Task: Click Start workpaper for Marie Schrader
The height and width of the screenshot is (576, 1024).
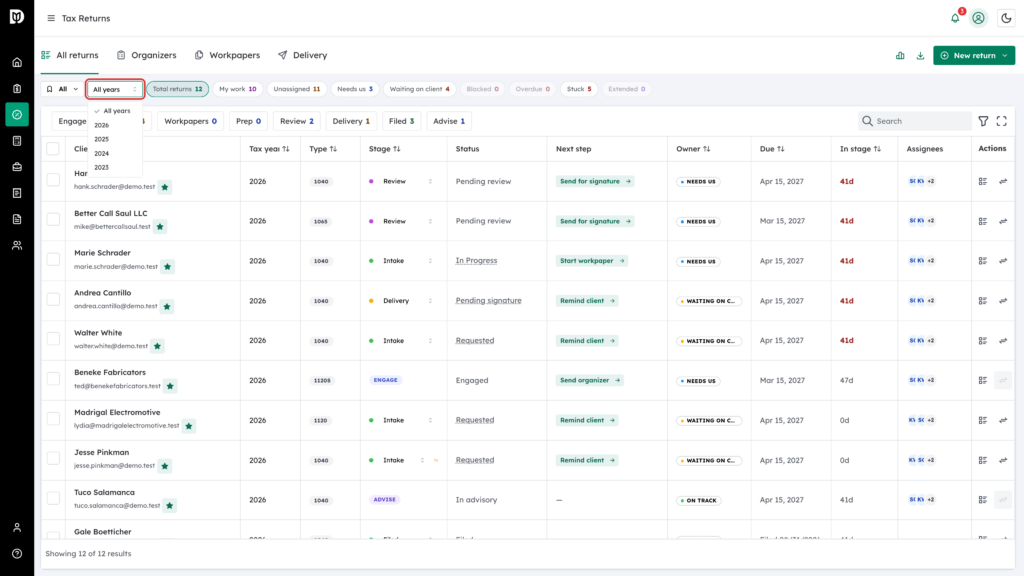Action: 592,261
